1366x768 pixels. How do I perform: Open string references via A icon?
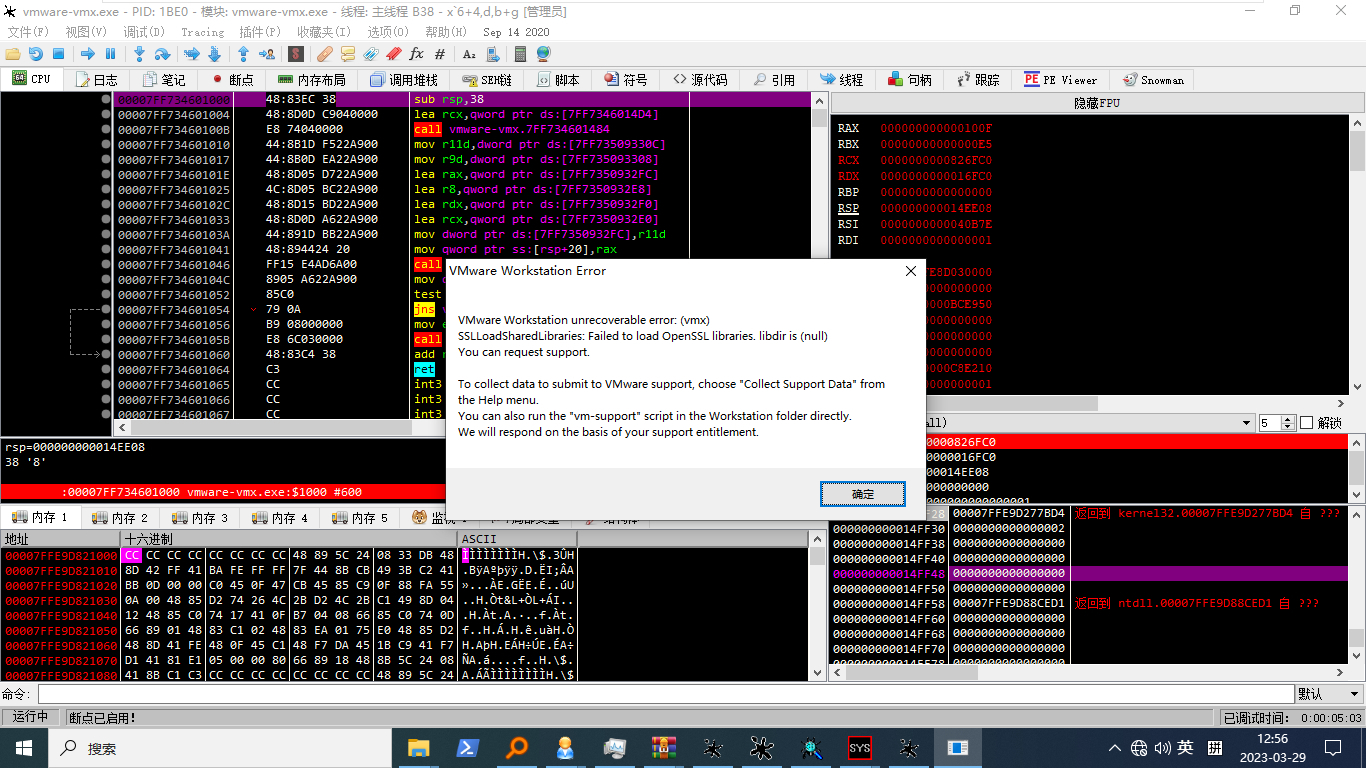pyautogui.click(x=467, y=54)
